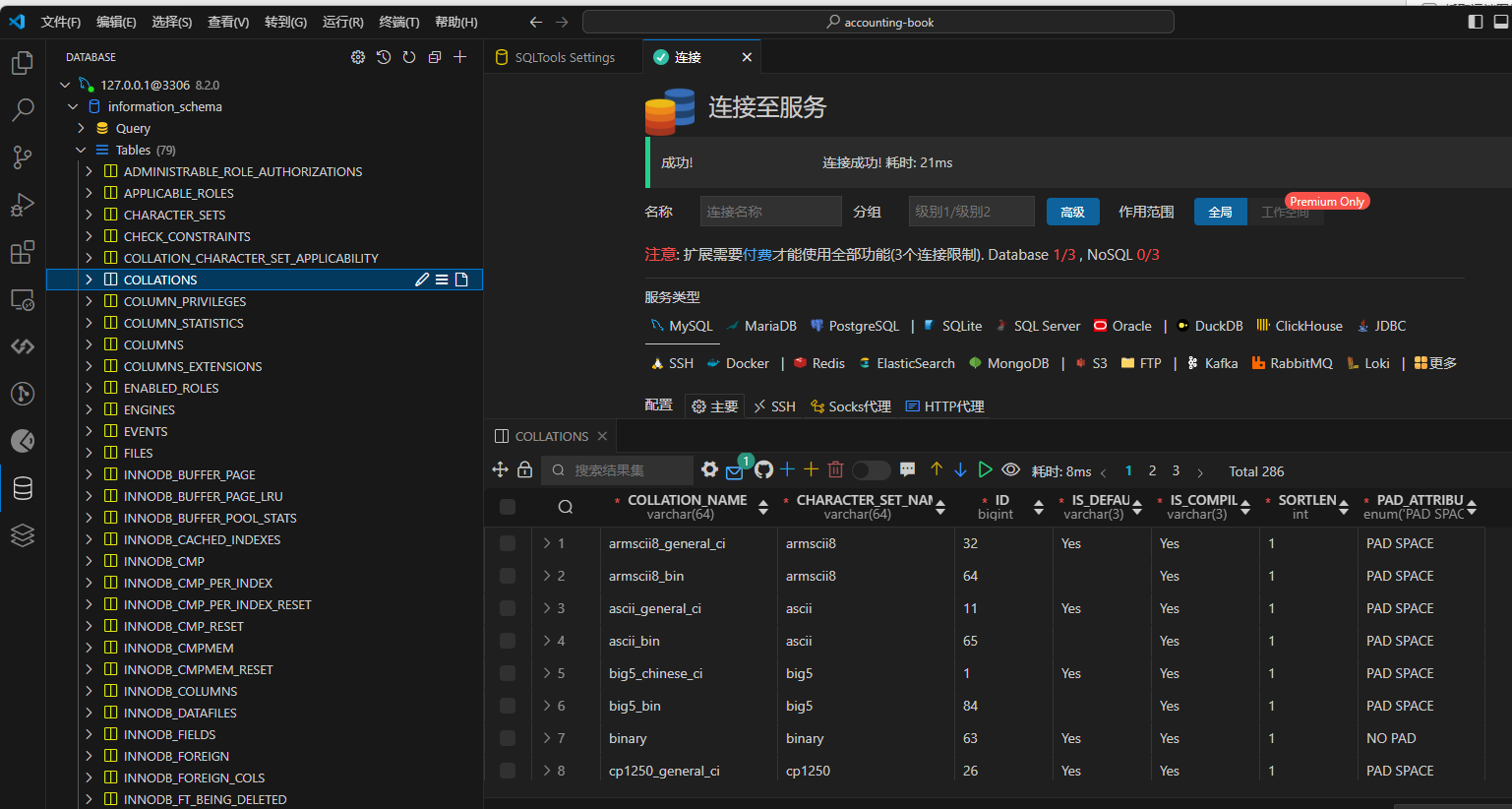Click the accounting-book command center search
The image size is (1512, 809).
tap(878, 22)
